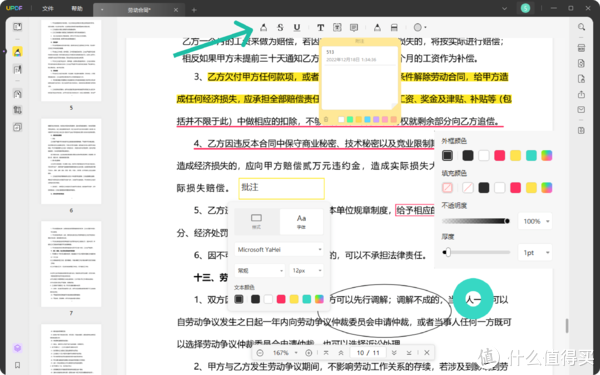Switch to the 劳动合同 document tab
This screenshot has width=600, height=375.
(x=139, y=10)
